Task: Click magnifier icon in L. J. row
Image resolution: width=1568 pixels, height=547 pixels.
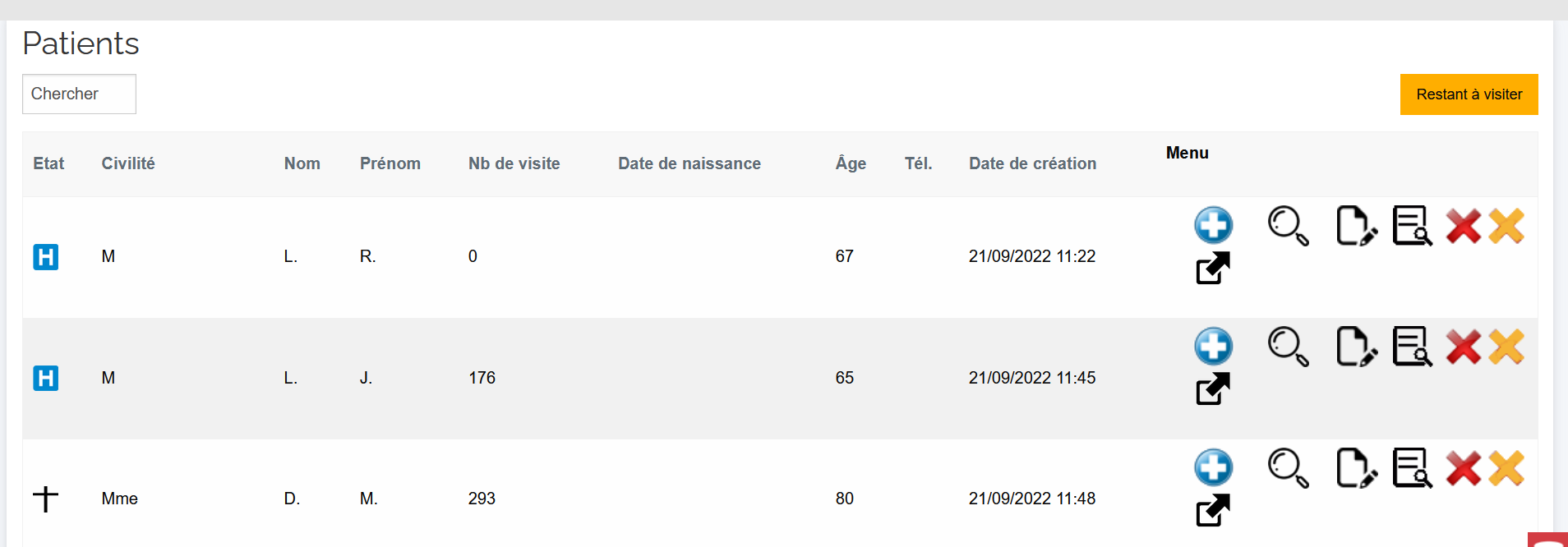Action: pos(1288,347)
